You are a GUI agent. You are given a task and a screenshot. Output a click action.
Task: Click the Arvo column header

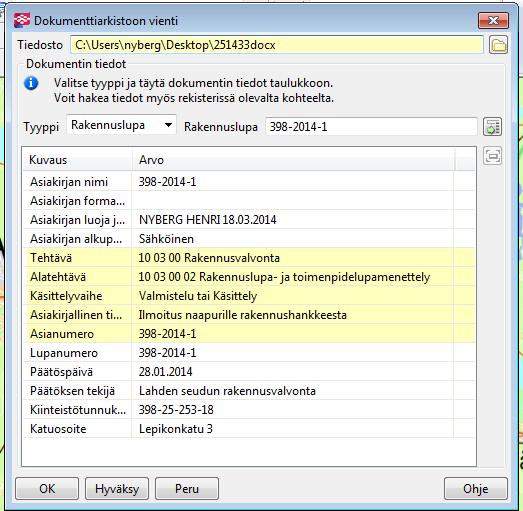tap(293, 160)
